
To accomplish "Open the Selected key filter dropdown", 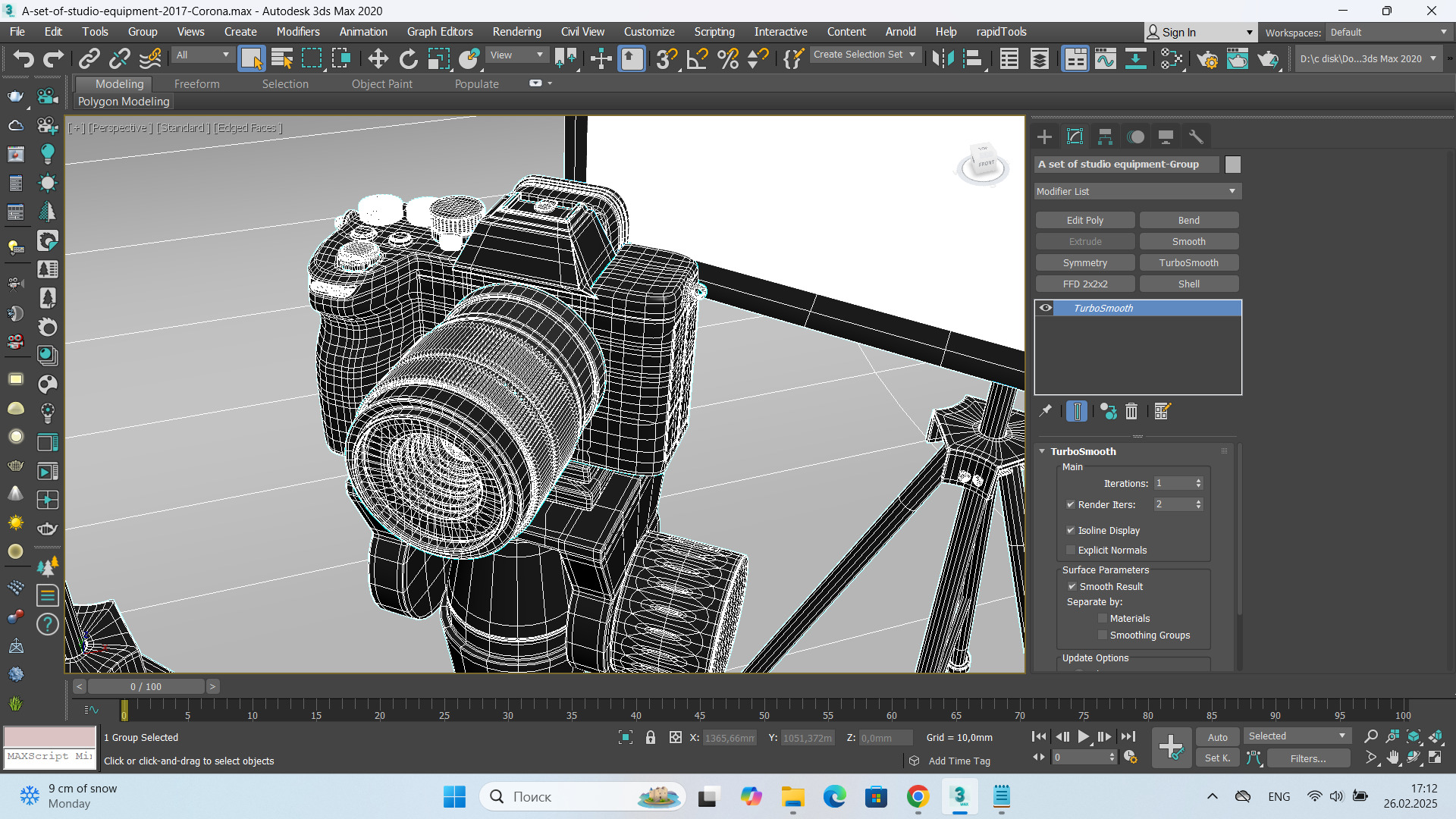I will (1297, 736).
